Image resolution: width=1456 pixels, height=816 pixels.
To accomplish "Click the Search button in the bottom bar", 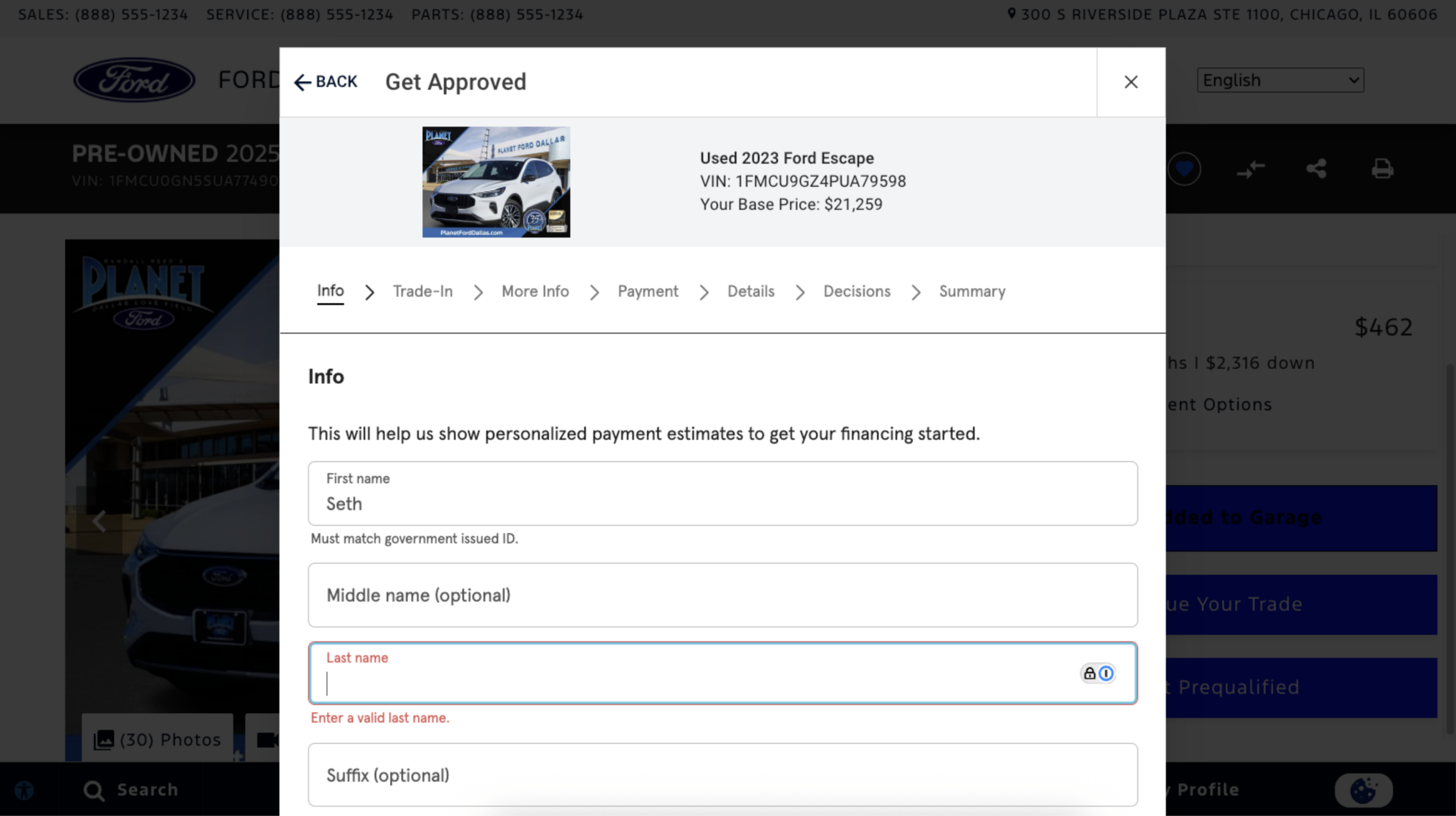I will [131, 790].
